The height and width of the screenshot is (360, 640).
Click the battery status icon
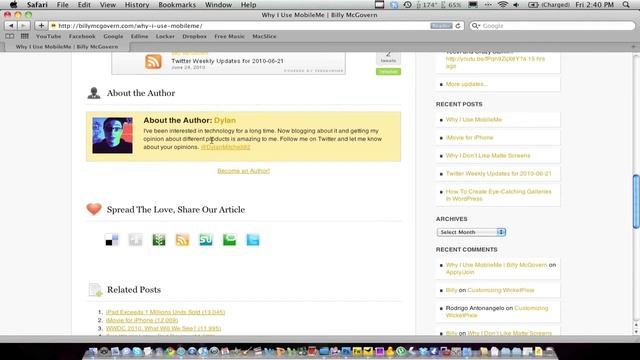coord(533,5)
